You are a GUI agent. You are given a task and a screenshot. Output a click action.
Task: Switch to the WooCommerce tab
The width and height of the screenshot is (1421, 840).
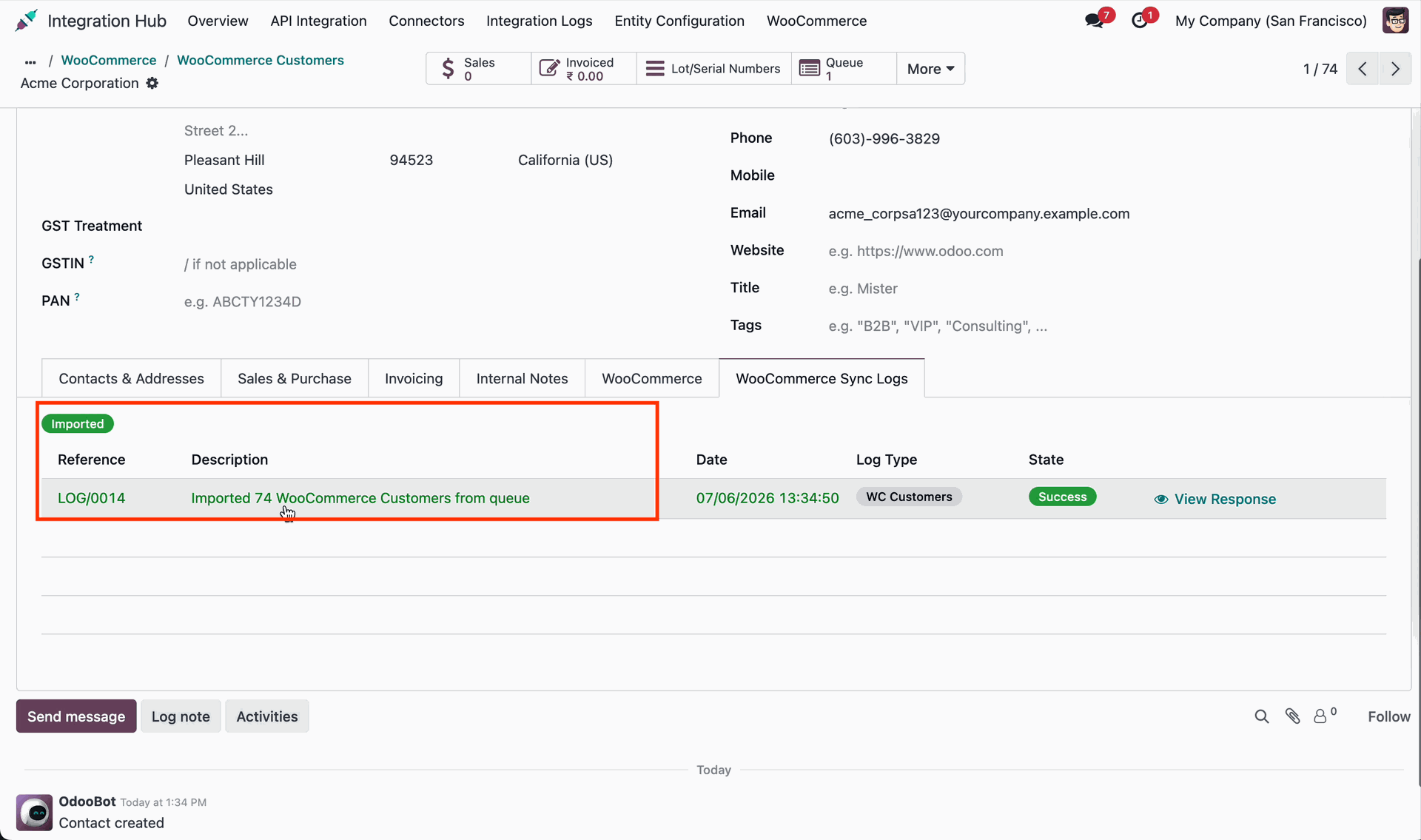point(651,378)
